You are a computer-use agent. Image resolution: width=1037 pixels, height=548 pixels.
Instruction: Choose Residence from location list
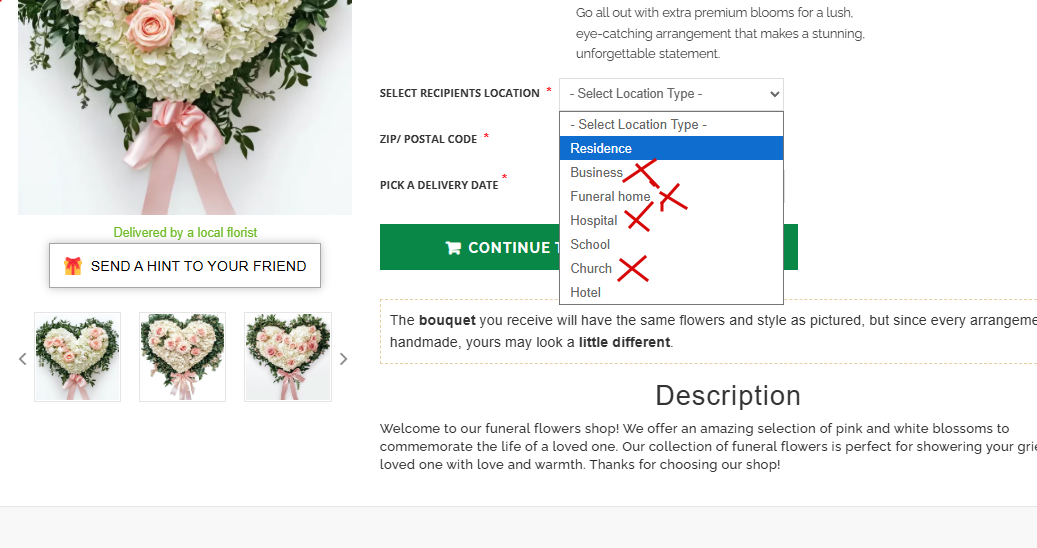tap(671, 148)
